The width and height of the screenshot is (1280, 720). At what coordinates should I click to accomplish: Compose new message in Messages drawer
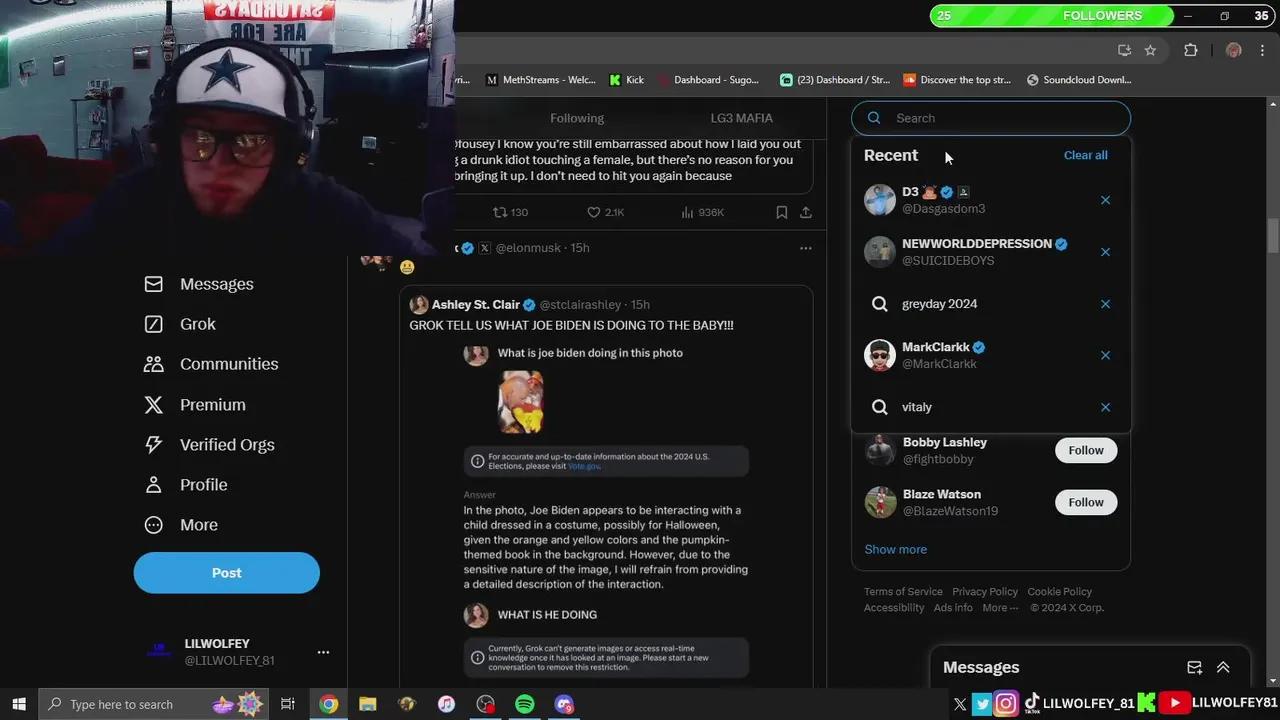point(1194,668)
